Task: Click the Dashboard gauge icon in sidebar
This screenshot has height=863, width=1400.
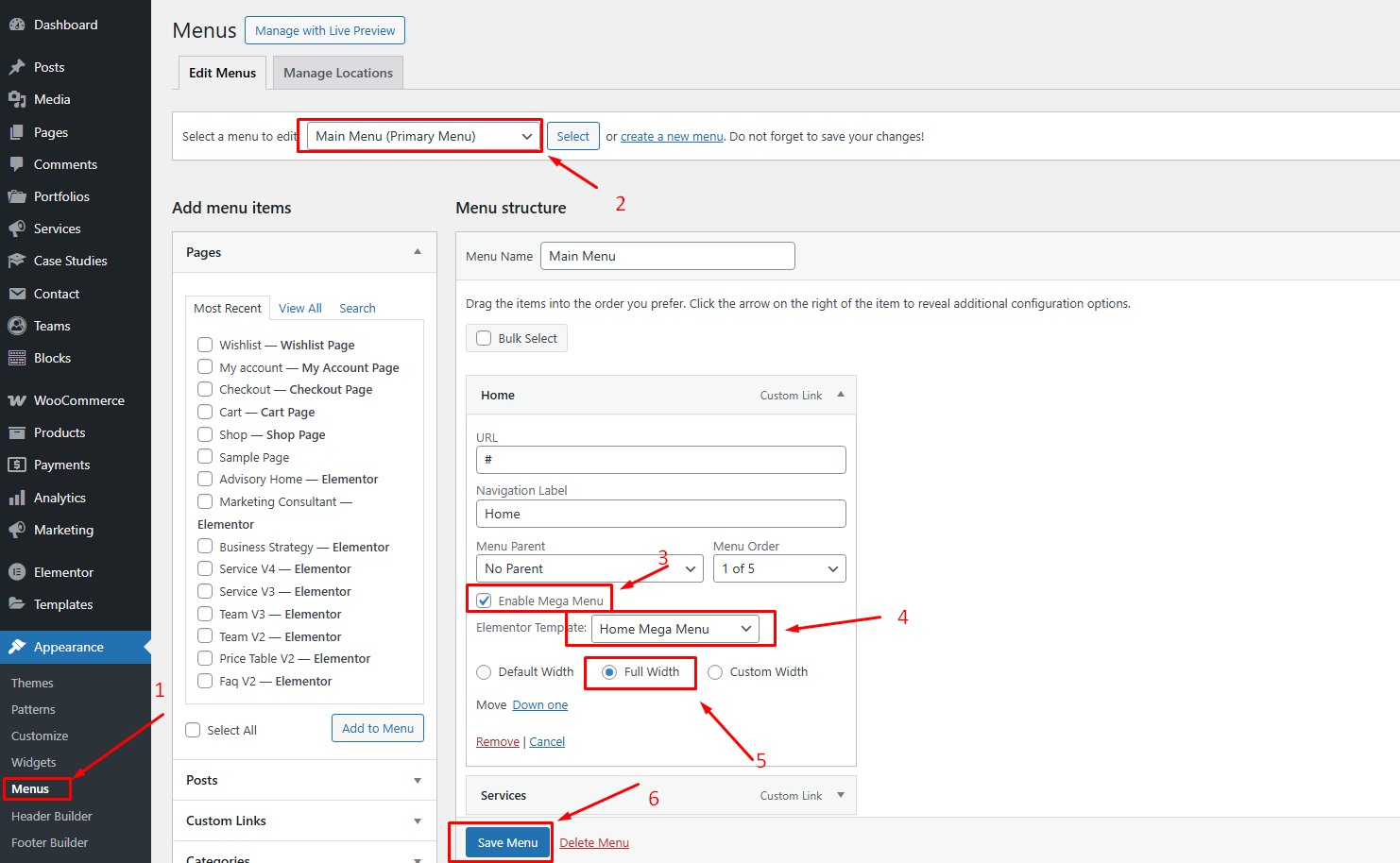Action: pyautogui.click(x=17, y=25)
